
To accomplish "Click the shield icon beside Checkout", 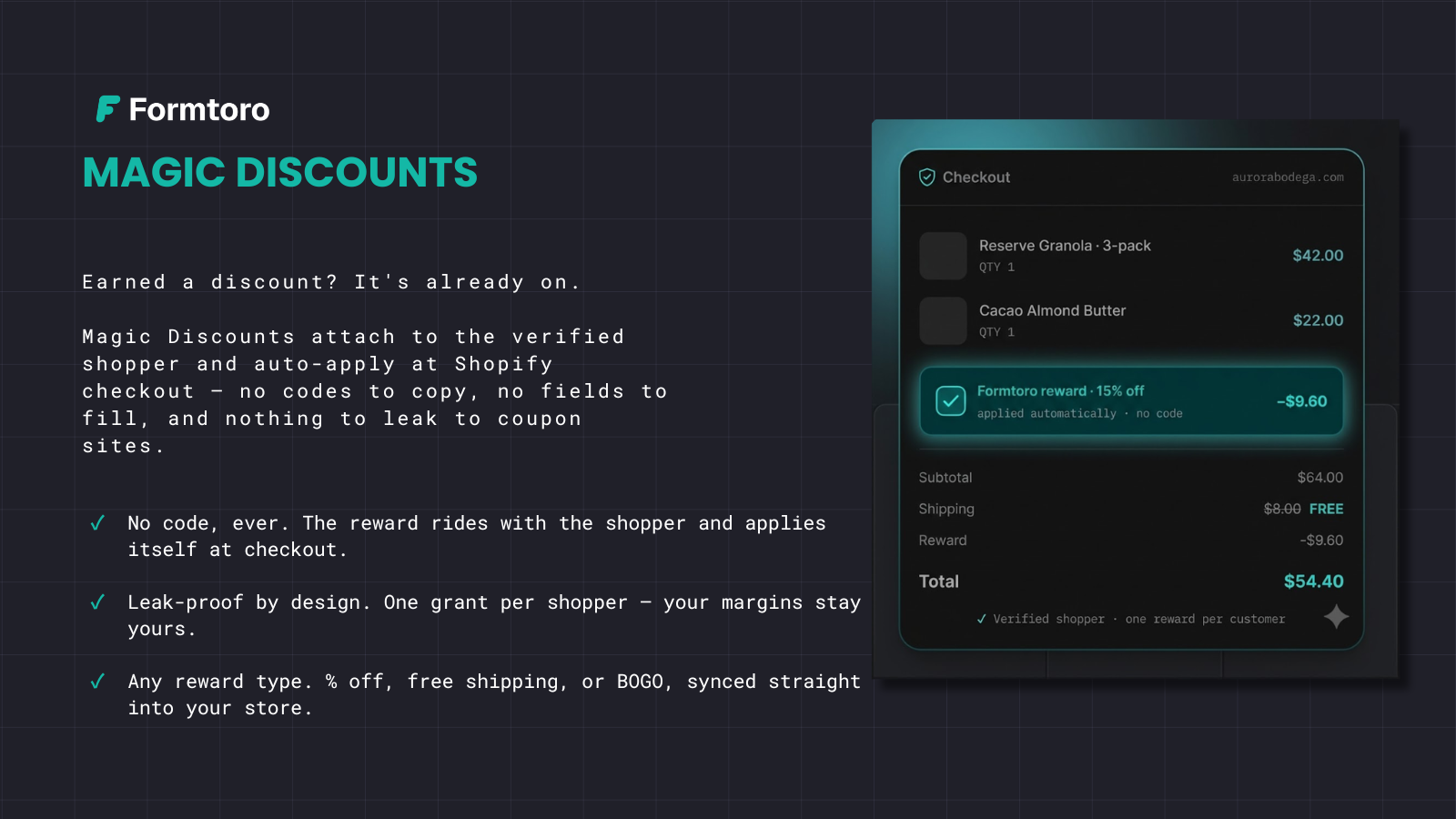I will click(x=926, y=177).
